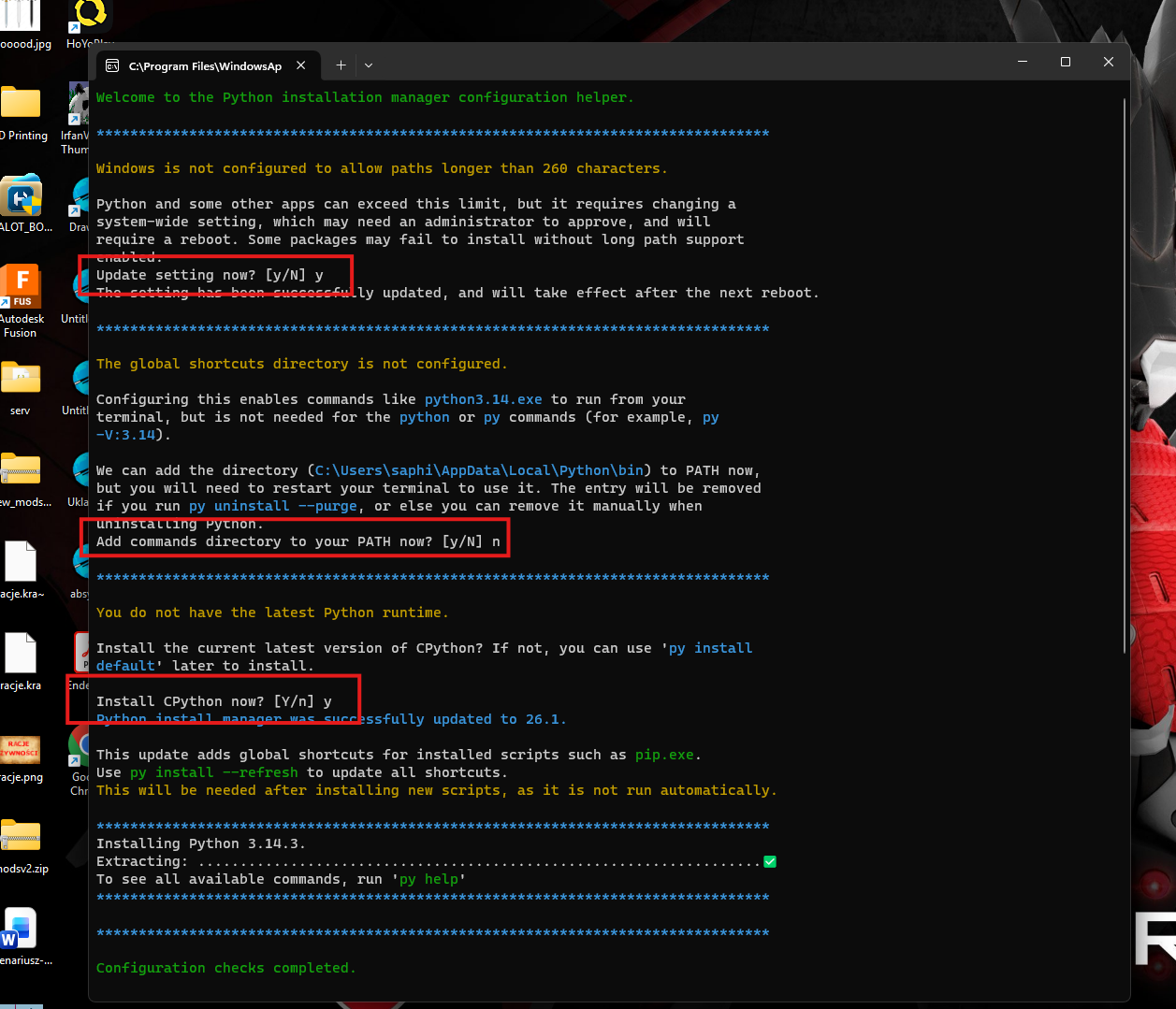This screenshot has width=1176, height=1009.
Task: Click the 'py install --refresh' command text
Action: coord(214,772)
